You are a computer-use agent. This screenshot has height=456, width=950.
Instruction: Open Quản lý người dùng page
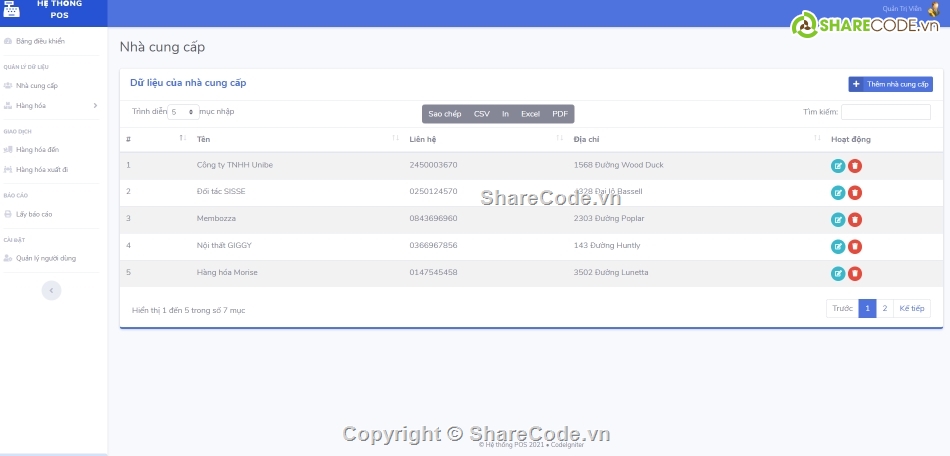tap(45, 258)
